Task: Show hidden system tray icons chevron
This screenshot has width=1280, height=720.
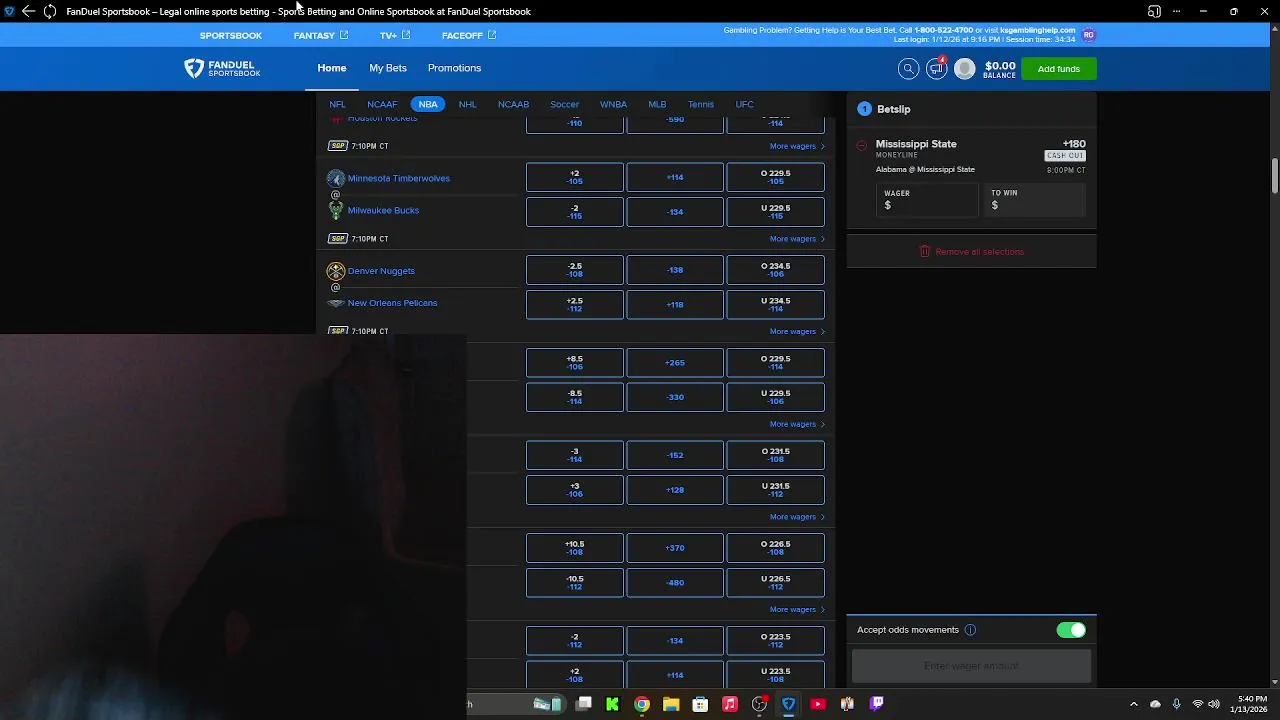Action: pyautogui.click(x=1133, y=704)
